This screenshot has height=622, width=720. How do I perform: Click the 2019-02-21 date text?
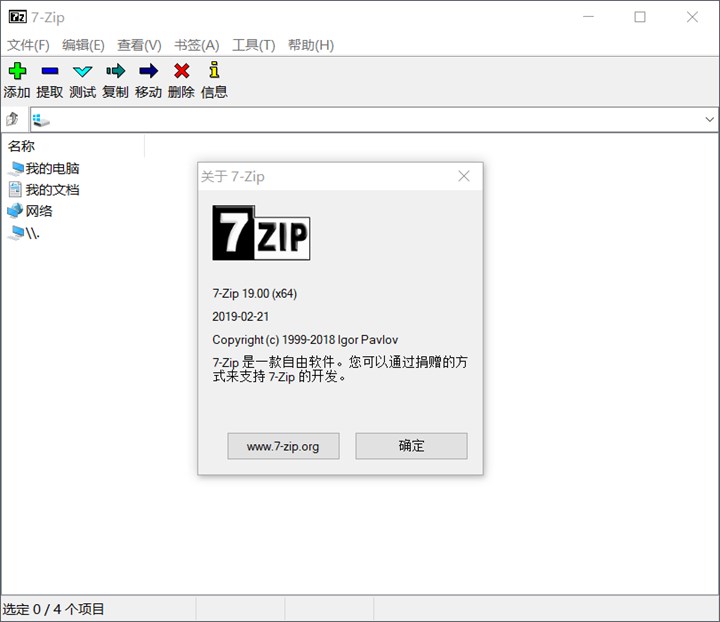point(241,316)
